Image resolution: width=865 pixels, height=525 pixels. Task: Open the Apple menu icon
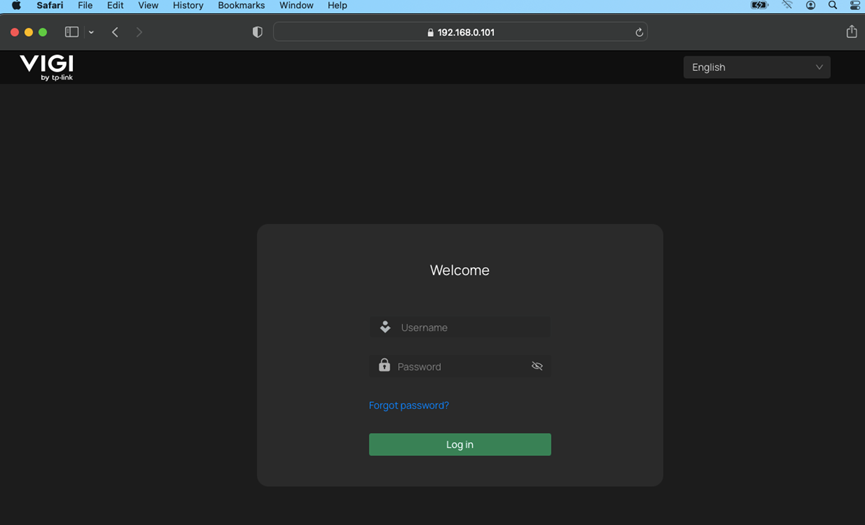pos(16,6)
